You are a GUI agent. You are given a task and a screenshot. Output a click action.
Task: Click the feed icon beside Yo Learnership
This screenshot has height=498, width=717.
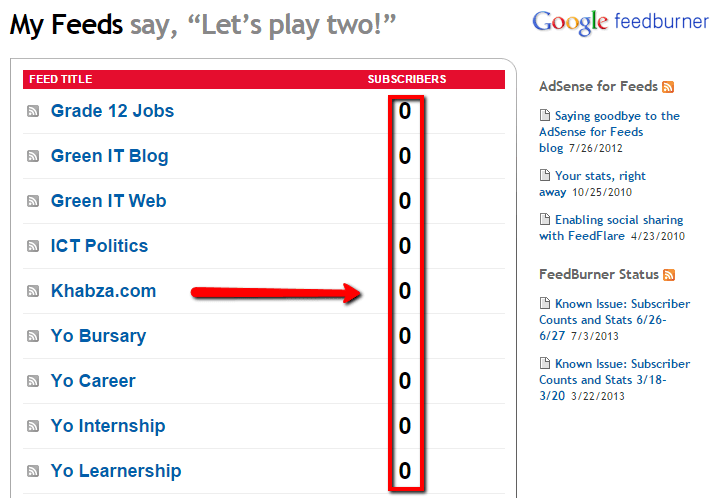[x=33, y=471]
